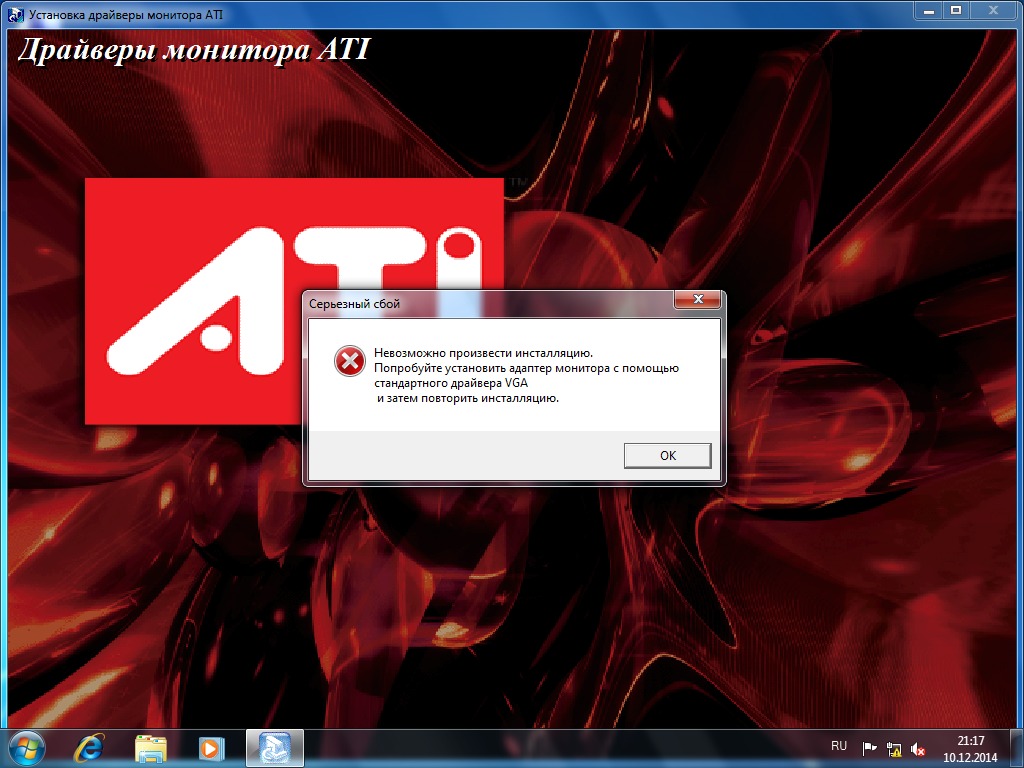The image size is (1024, 768).
Task: Open Windows Explorer folder icon in taskbar
Action: click(x=151, y=747)
